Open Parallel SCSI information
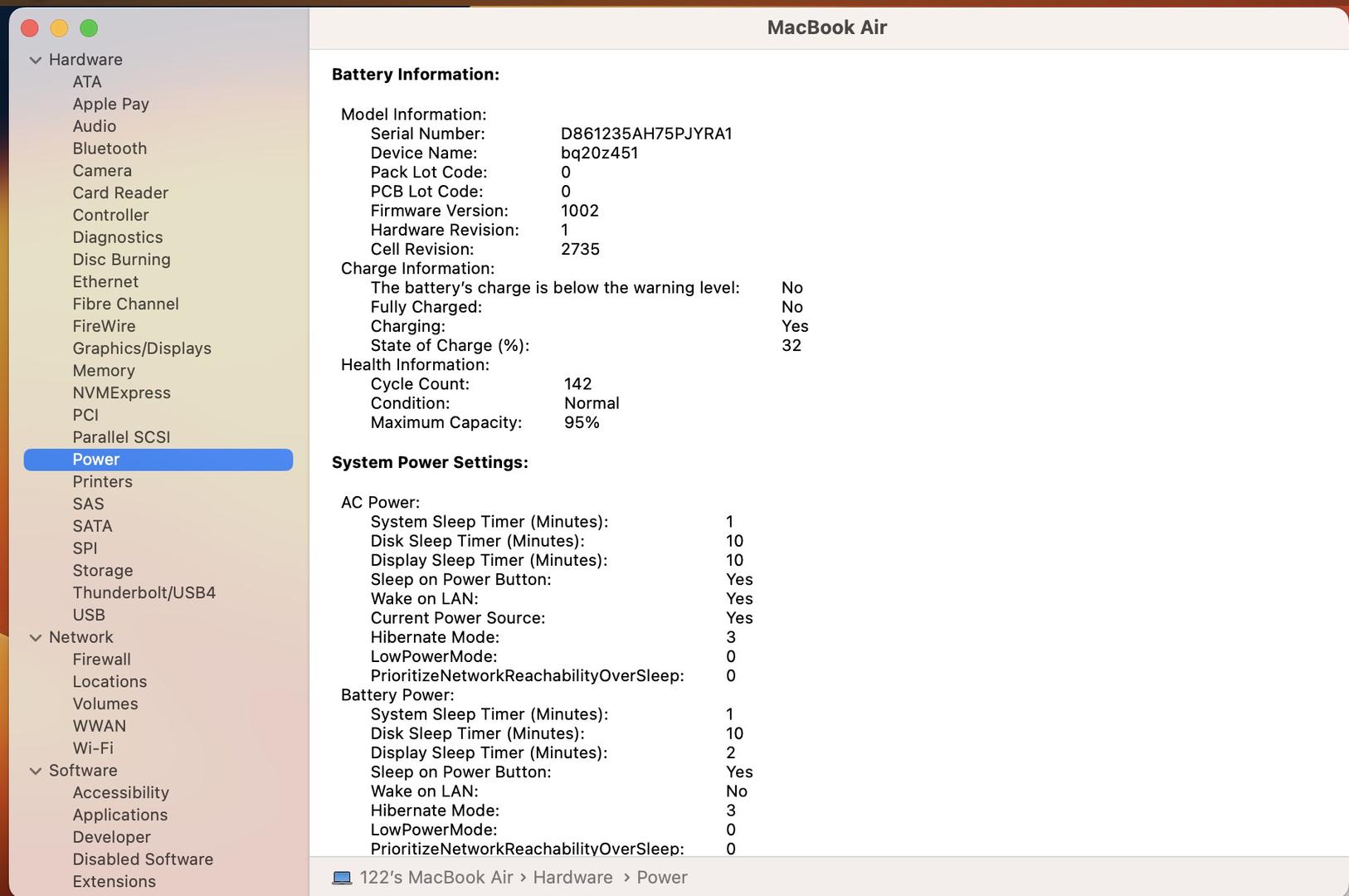 [121, 437]
